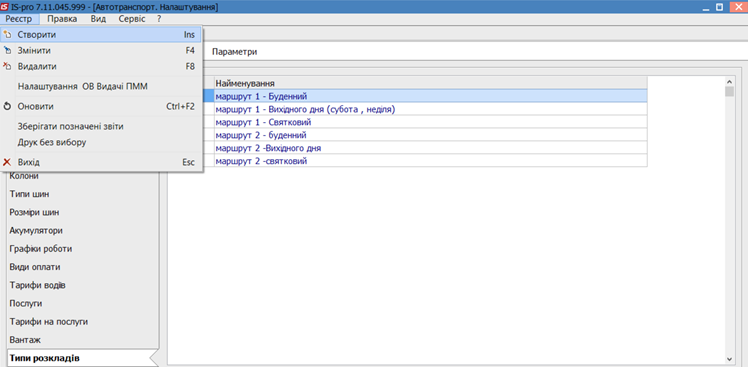Image resolution: width=748 pixels, height=367 pixels.
Task: Click the IS-pro application logo icon
Action: pyautogui.click(x=5, y=7)
